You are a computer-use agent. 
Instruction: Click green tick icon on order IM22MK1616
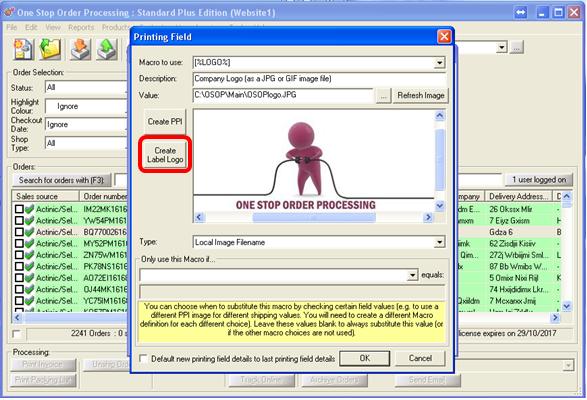29,209
